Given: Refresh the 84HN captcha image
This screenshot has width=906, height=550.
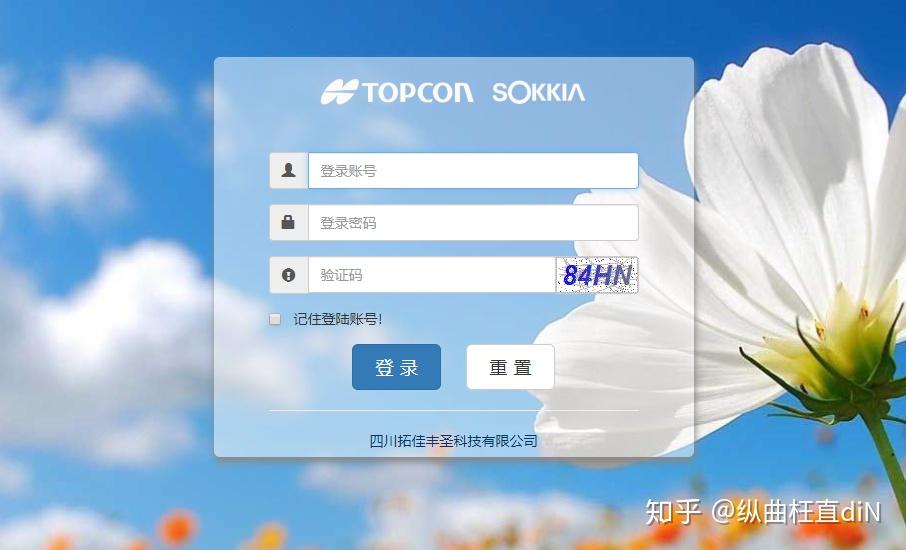Looking at the screenshot, I should pos(597,275).
